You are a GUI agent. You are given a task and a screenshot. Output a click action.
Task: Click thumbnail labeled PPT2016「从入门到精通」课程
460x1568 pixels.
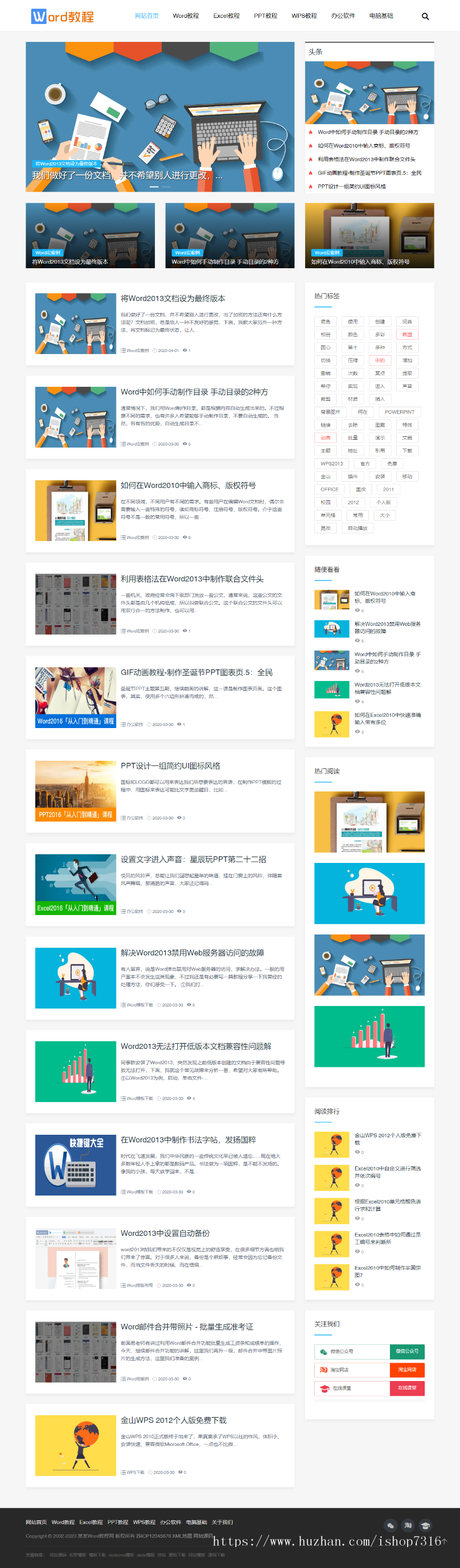(76, 791)
